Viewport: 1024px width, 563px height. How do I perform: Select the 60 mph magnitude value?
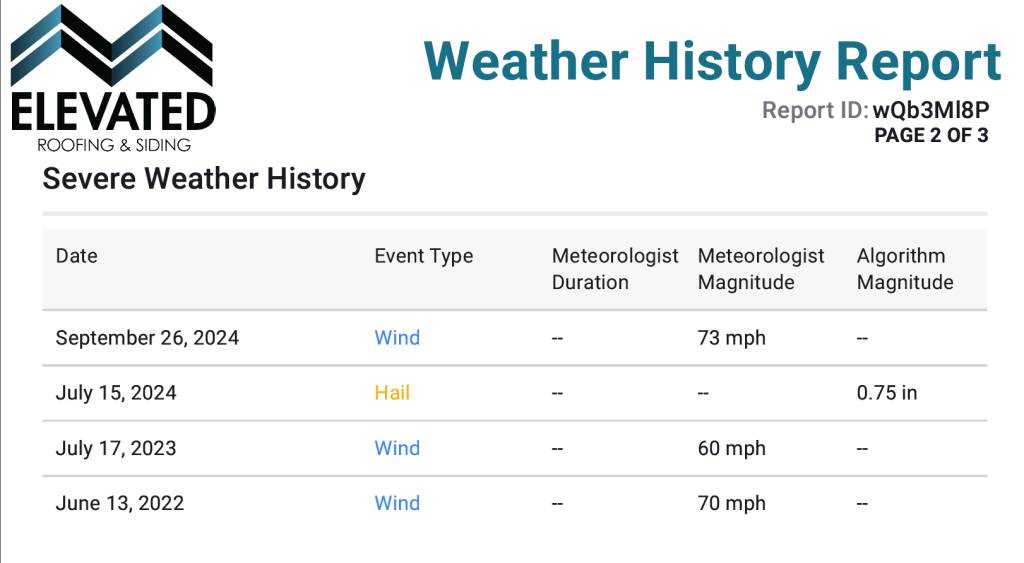(x=731, y=448)
